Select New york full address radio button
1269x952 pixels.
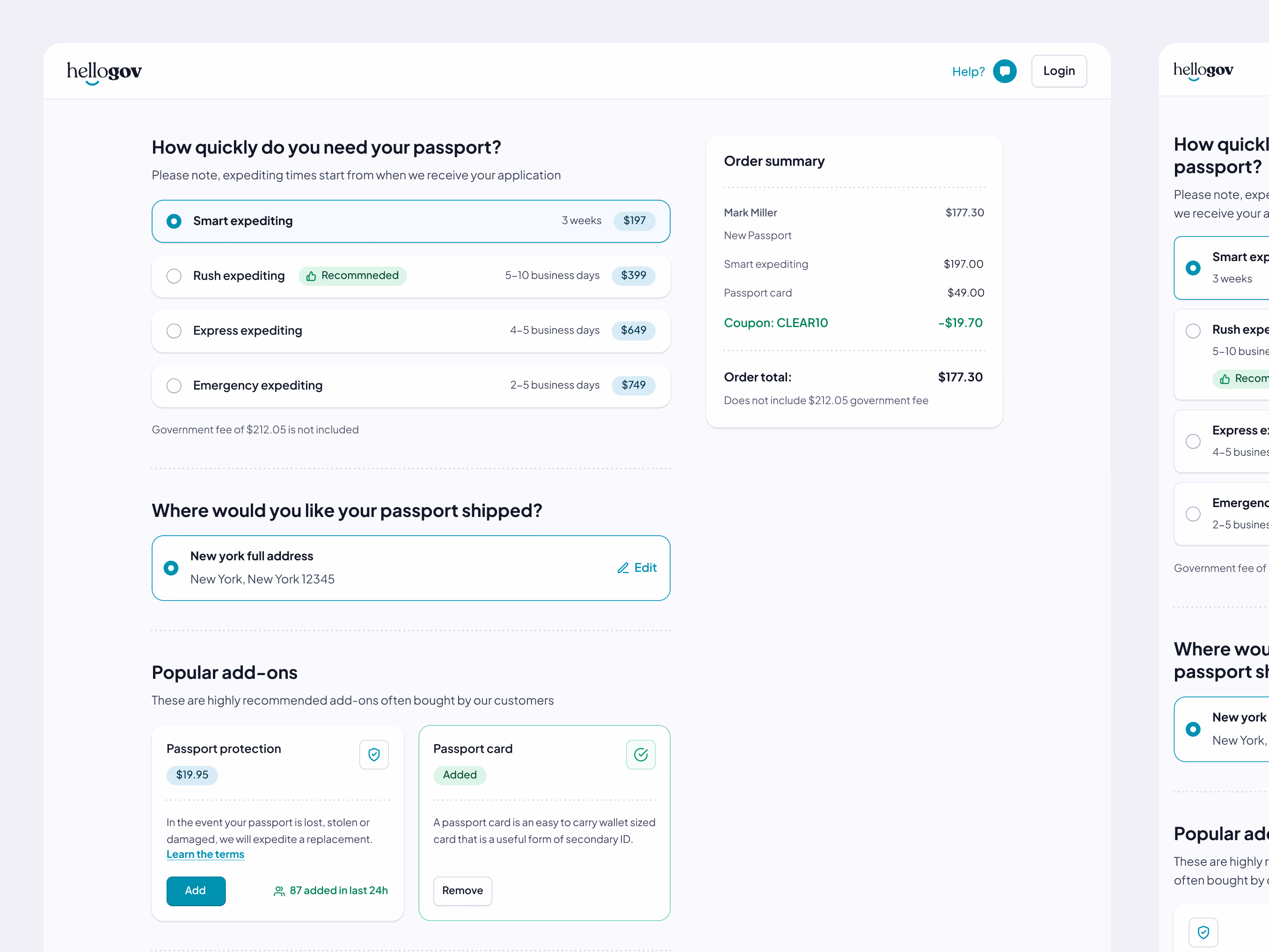click(171, 568)
